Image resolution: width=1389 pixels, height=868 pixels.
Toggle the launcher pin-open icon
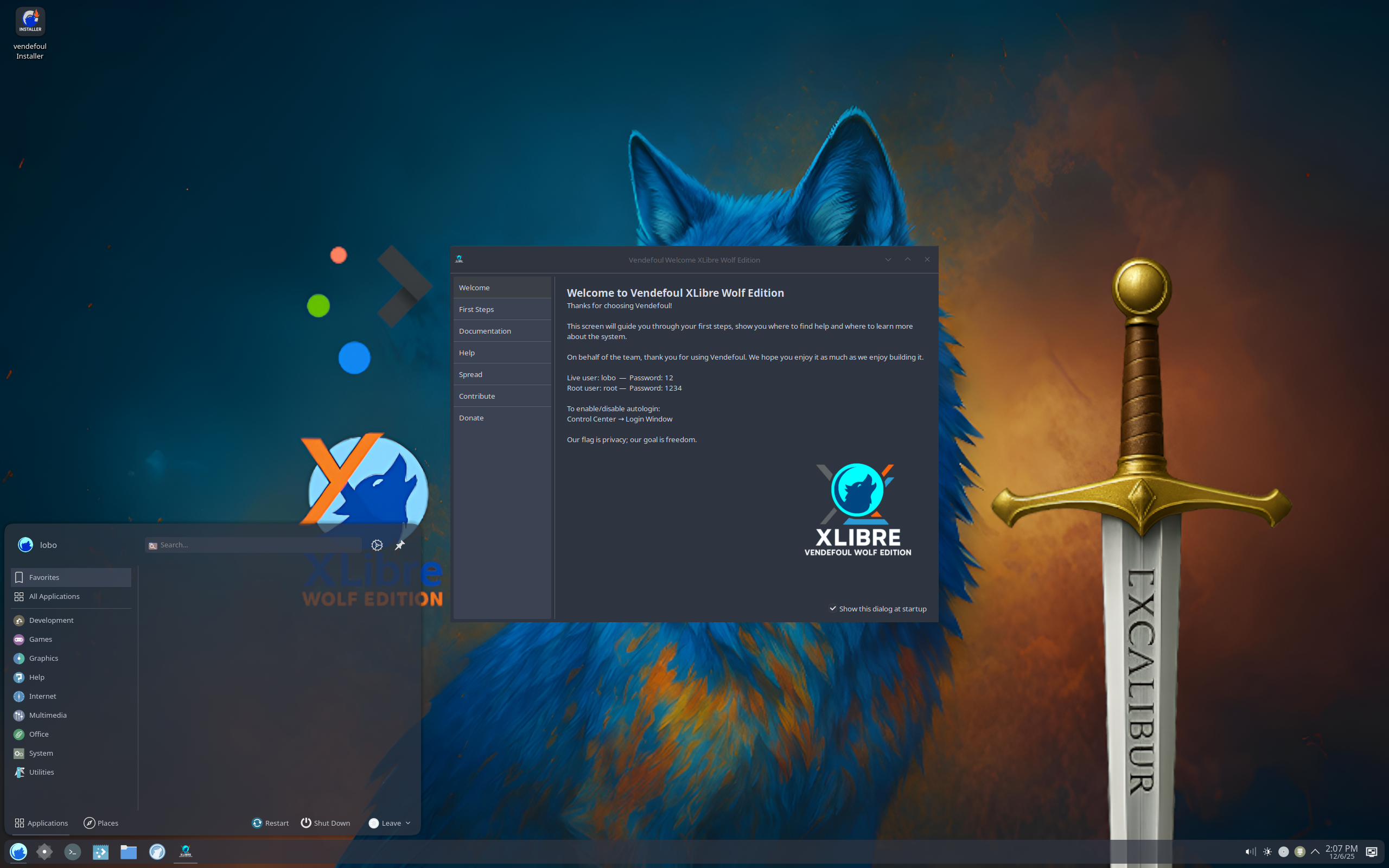click(400, 545)
